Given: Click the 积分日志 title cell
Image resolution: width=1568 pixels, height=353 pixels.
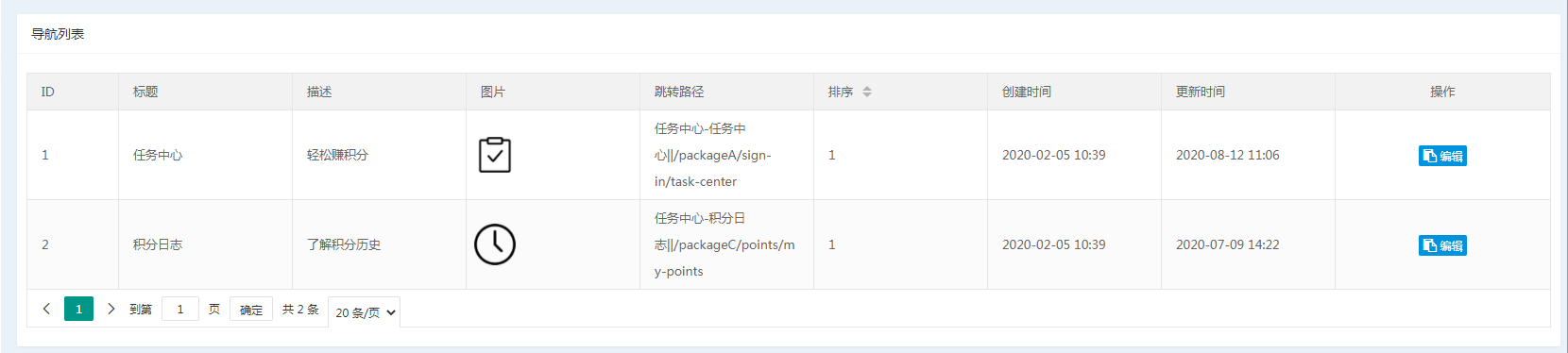Looking at the screenshot, I should pos(158,244).
